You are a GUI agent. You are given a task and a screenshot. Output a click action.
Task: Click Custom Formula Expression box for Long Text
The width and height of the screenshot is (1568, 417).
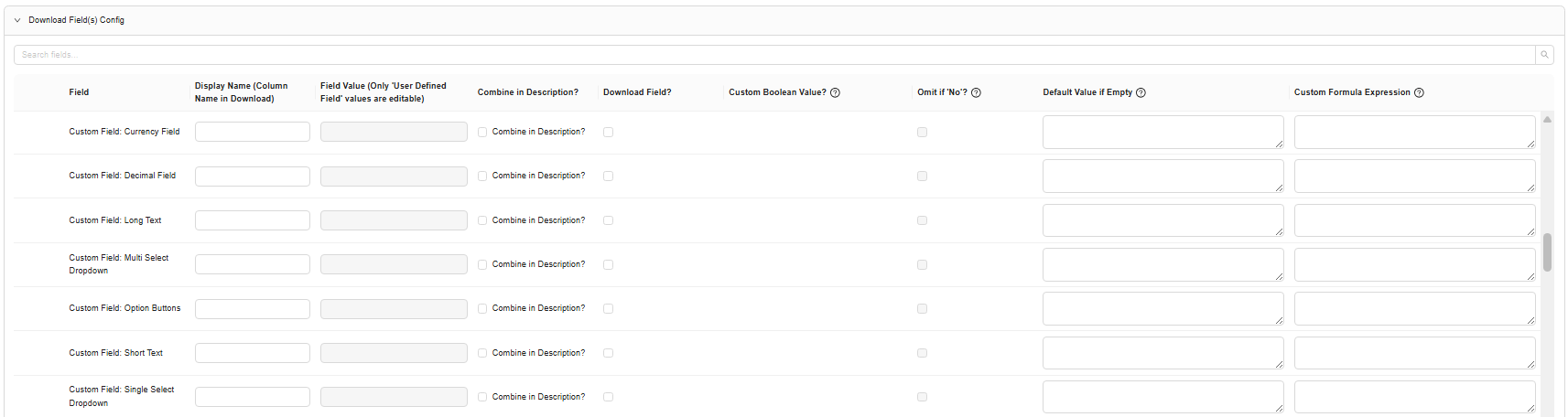(x=1413, y=220)
